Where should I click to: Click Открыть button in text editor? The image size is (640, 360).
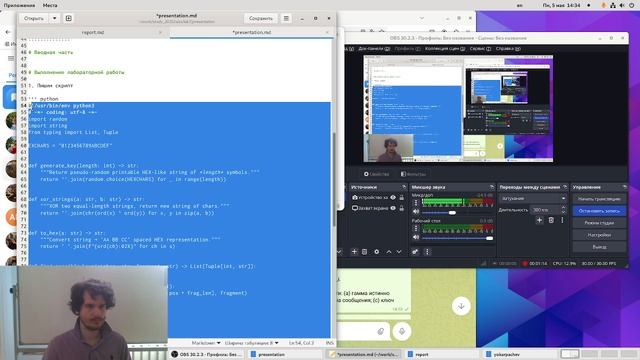(x=34, y=18)
